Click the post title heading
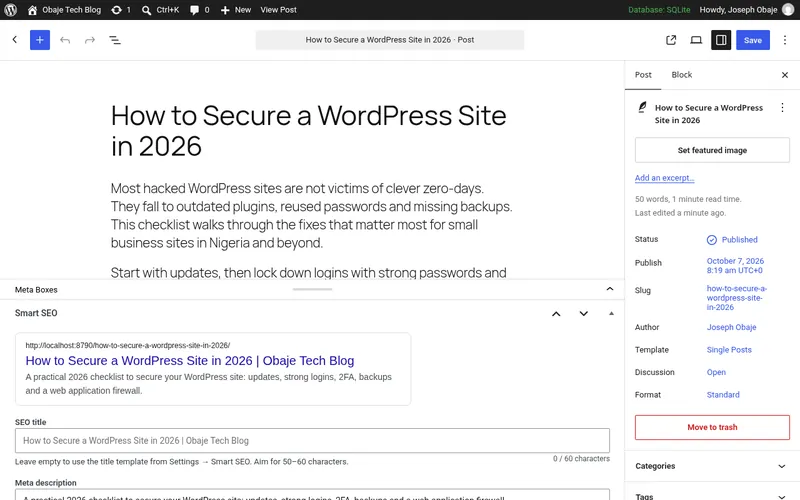The height and width of the screenshot is (500, 800). 309,131
